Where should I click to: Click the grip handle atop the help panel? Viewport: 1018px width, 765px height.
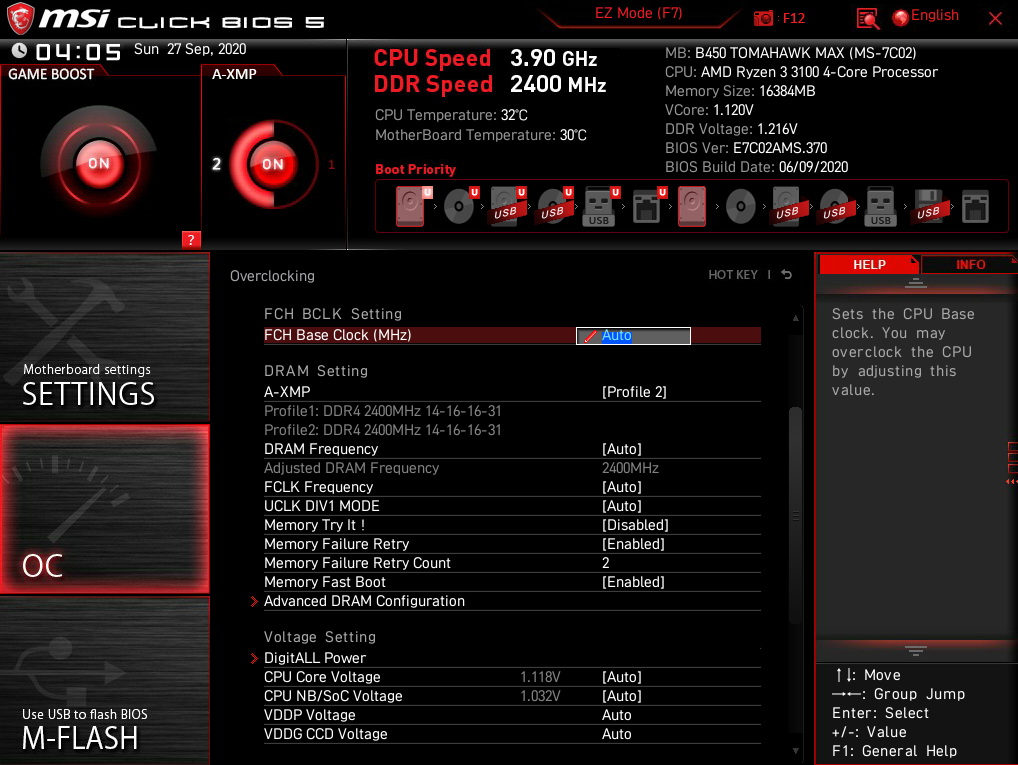915,283
